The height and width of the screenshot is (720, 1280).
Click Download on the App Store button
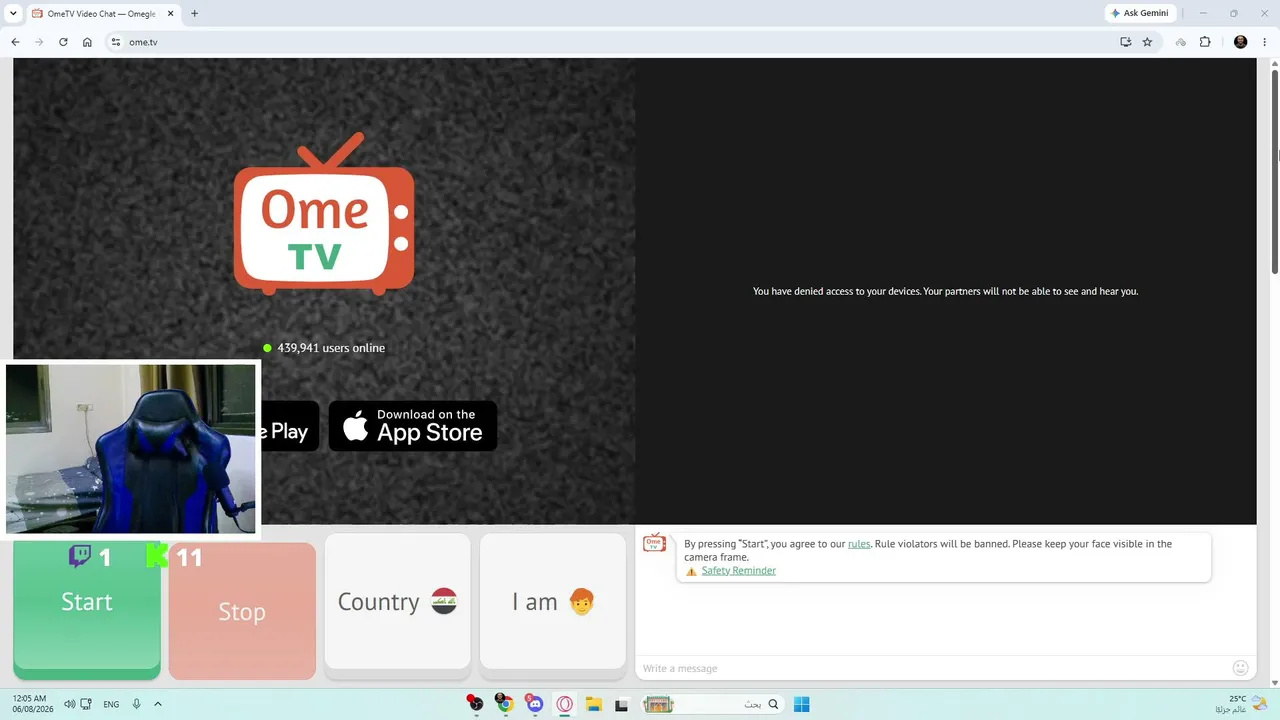(x=413, y=426)
